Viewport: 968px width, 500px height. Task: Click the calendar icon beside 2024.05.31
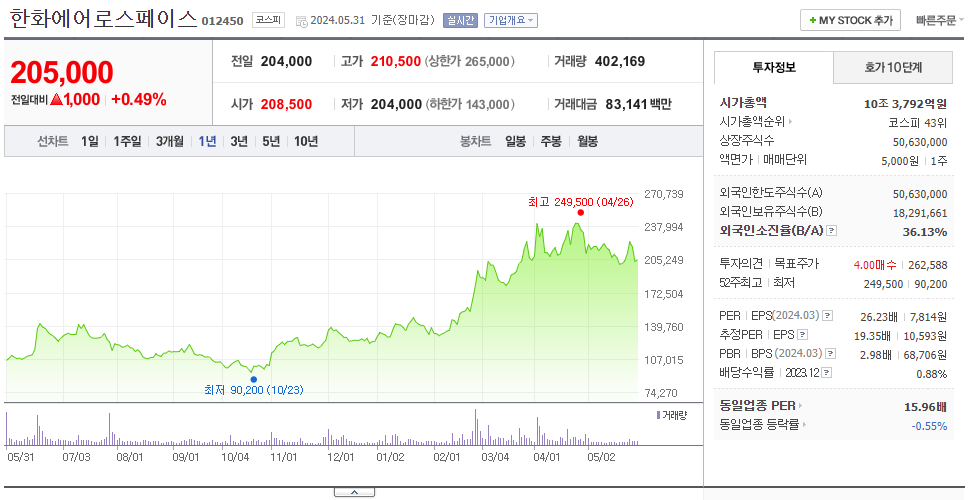click(x=301, y=21)
